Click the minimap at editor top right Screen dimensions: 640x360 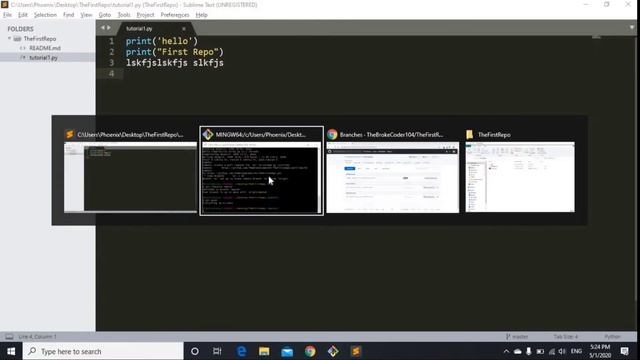click(x=597, y=37)
